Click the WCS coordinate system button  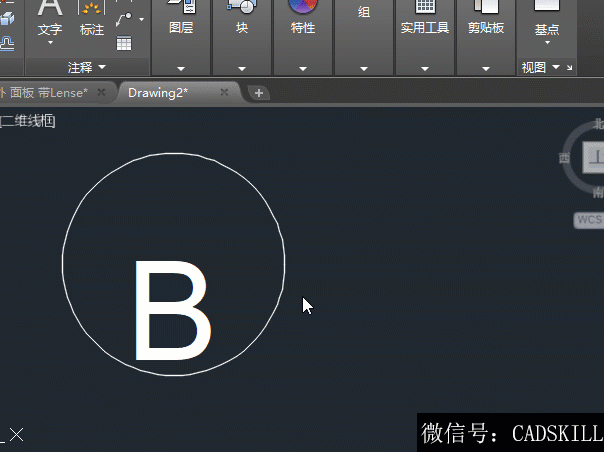pyautogui.click(x=588, y=219)
